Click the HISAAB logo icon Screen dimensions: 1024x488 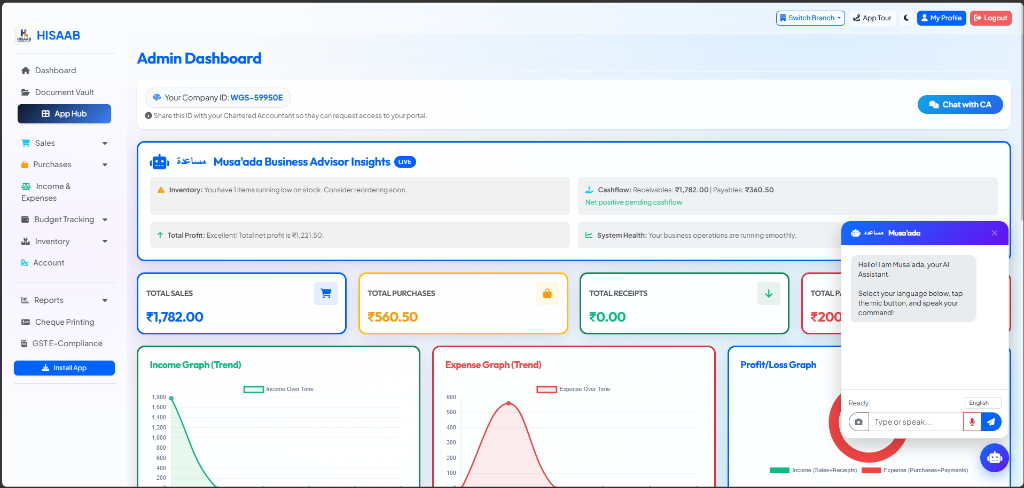click(x=23, y=35)
